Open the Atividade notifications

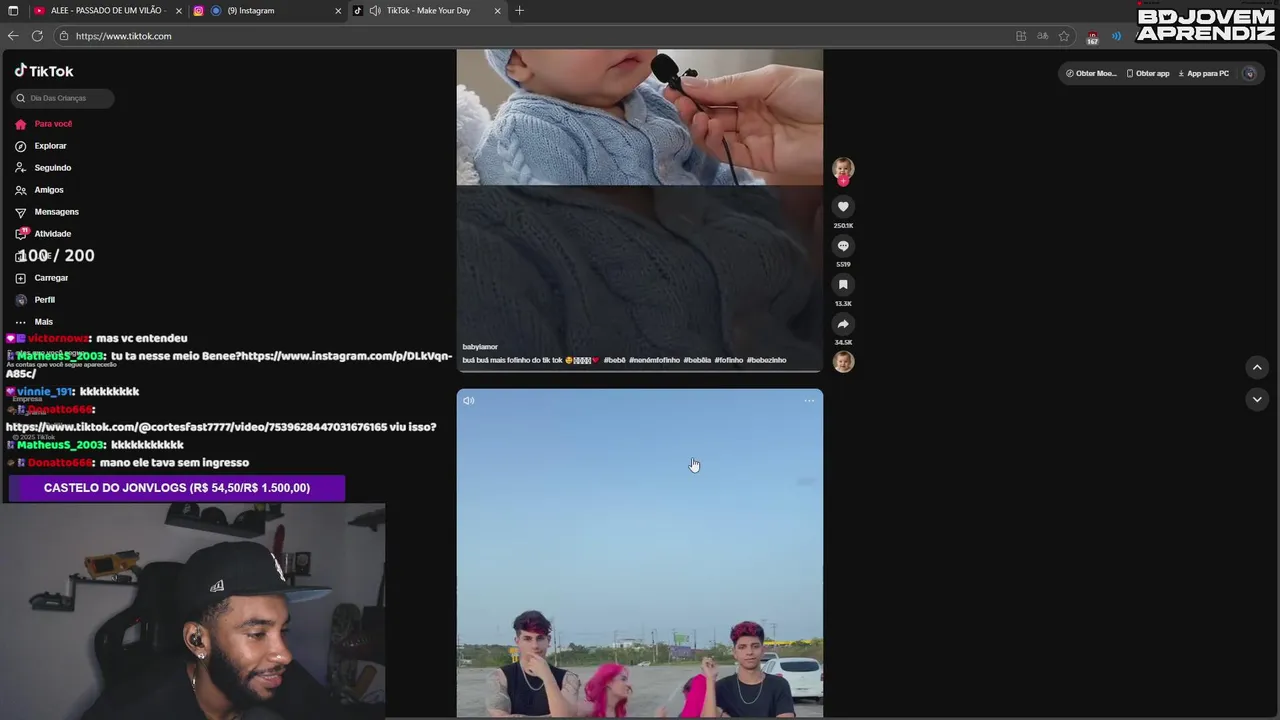pos(43,234)
